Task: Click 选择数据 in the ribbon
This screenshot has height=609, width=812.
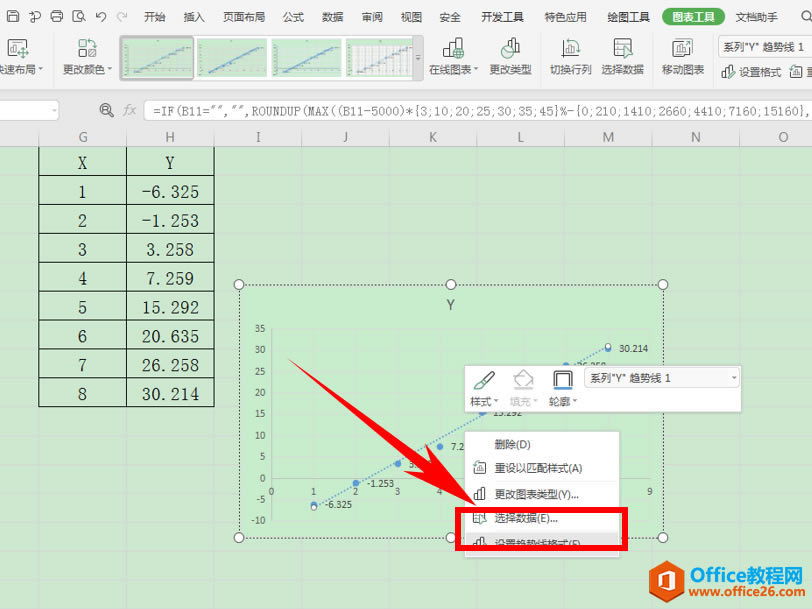Action: pos(622,56)
